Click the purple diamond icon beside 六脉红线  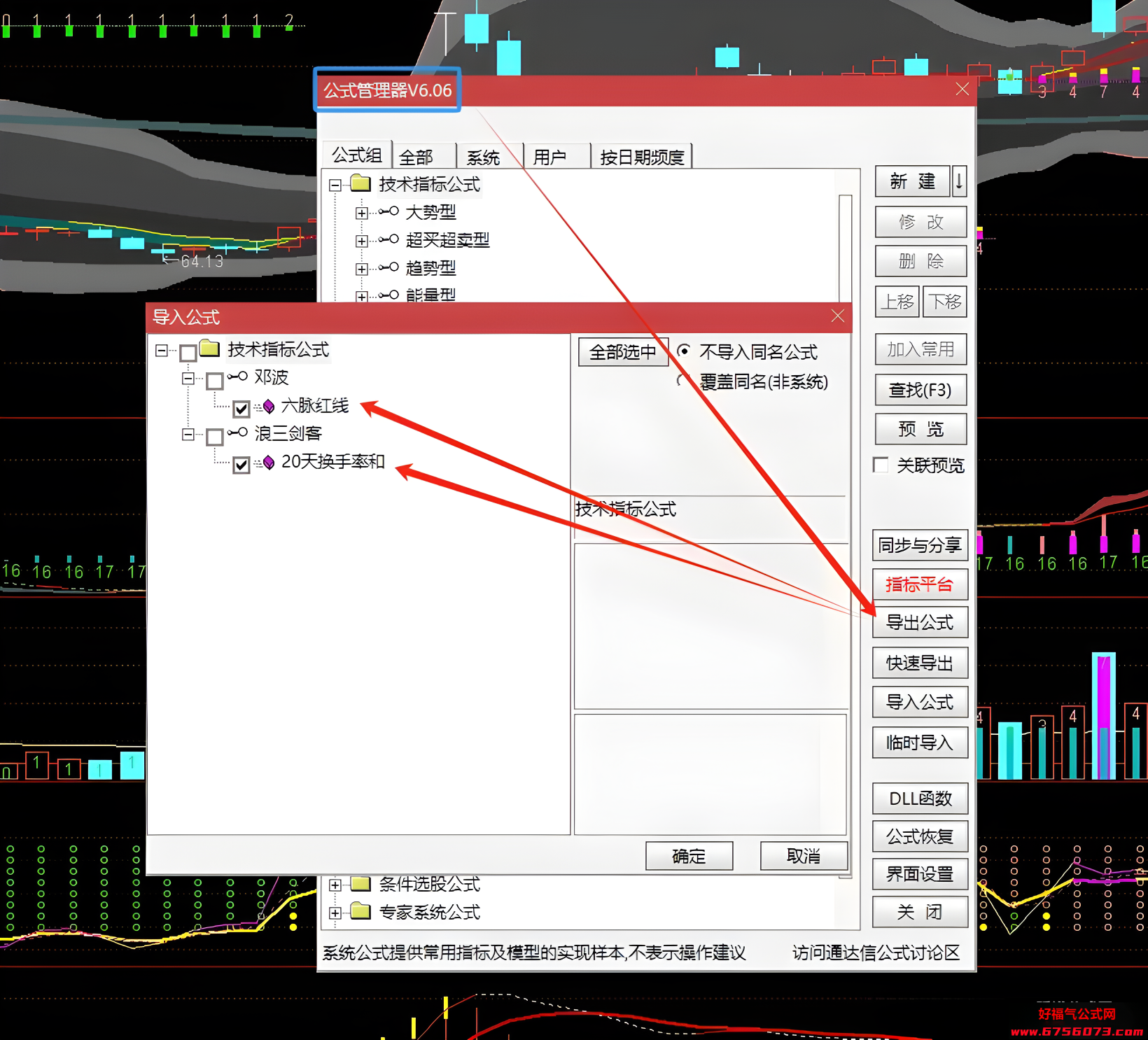(x=268, y=407)
